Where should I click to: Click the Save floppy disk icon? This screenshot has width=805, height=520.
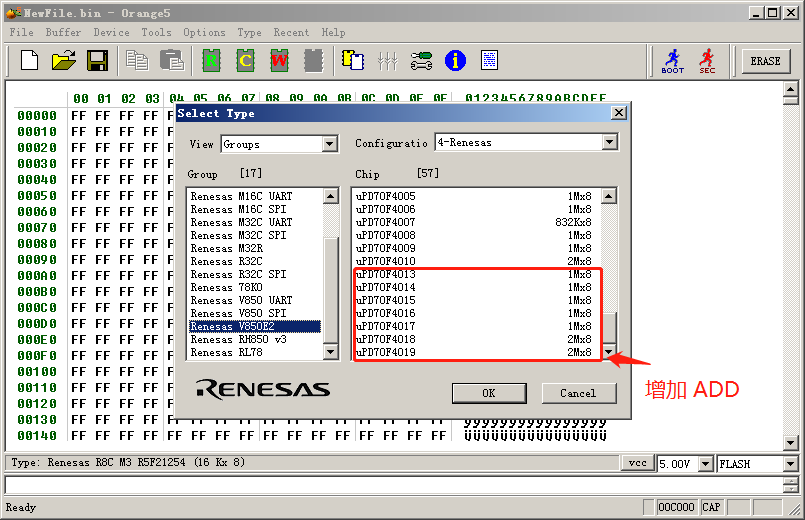click(97, 61)
